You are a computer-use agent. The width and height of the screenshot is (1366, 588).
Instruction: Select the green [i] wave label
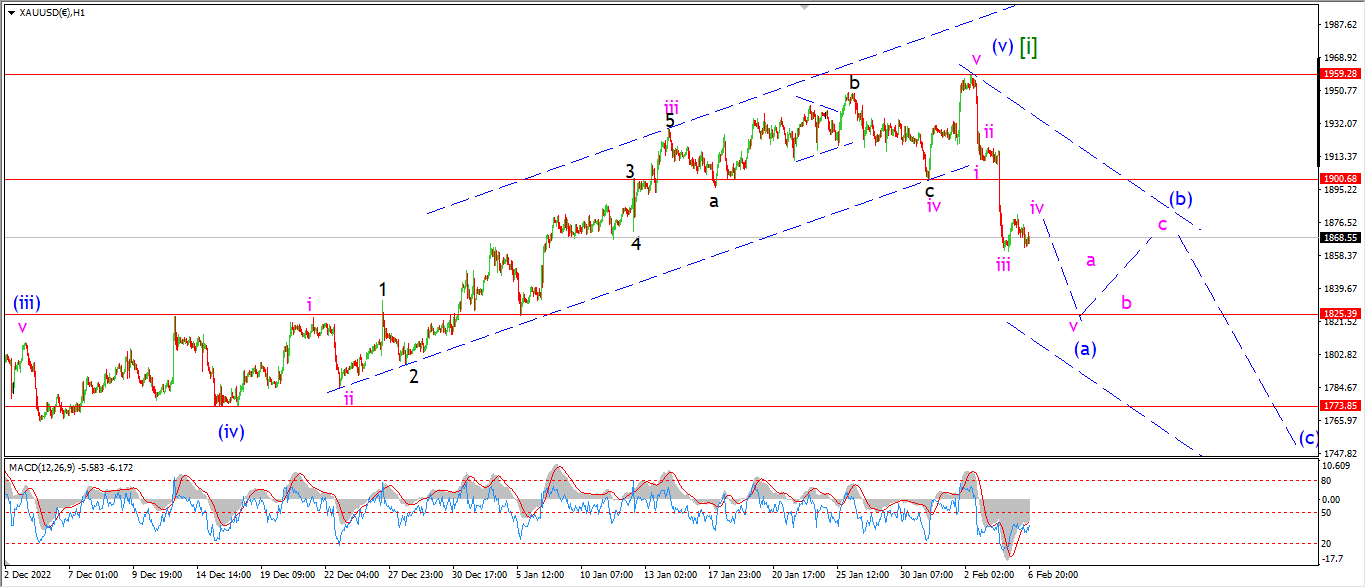pos(1030,46)
